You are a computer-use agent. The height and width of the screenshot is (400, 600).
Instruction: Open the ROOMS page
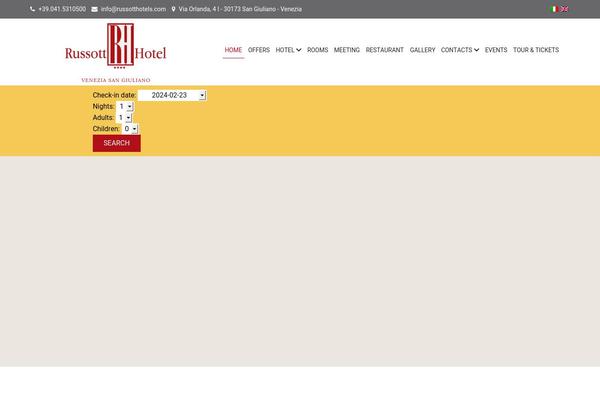click(x=318, y=50)
